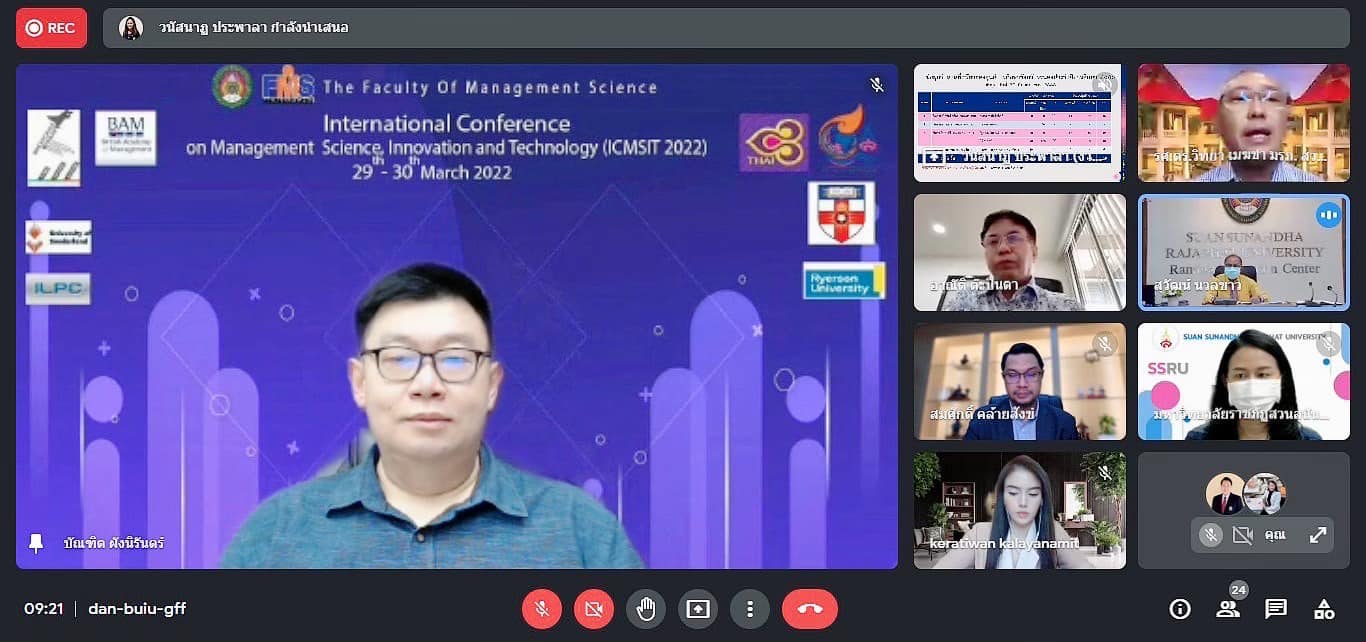1366x642 pixels.
Task: Raise your hand in the meeting
Action: (x=646, y=609)
